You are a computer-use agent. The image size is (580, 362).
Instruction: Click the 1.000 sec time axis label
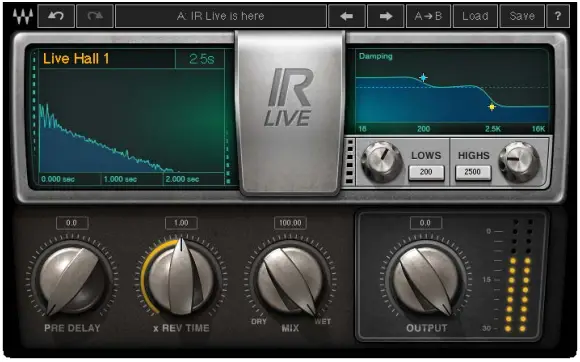120,179
